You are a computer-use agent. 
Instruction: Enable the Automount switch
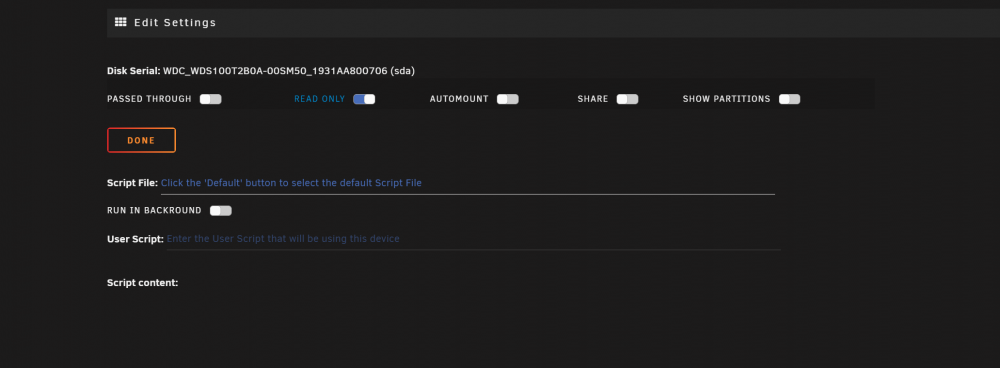508,99
